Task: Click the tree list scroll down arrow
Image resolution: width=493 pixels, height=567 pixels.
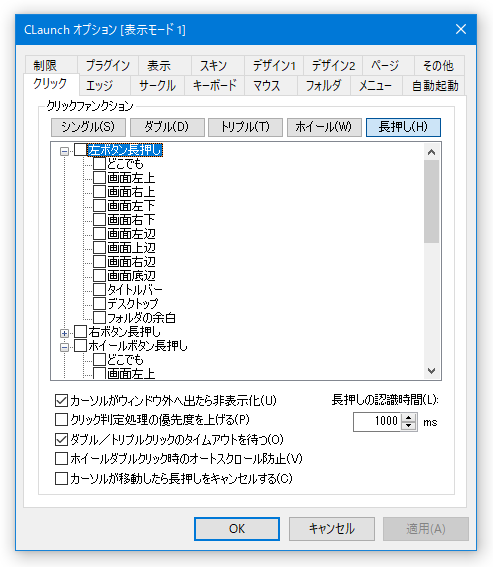Action: (x=431, y=371)
